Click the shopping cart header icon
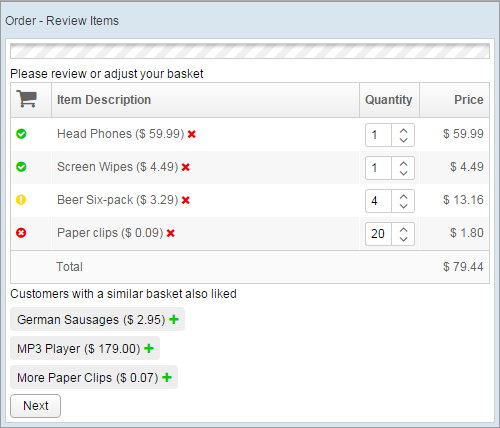 click(x=27, y=99)
